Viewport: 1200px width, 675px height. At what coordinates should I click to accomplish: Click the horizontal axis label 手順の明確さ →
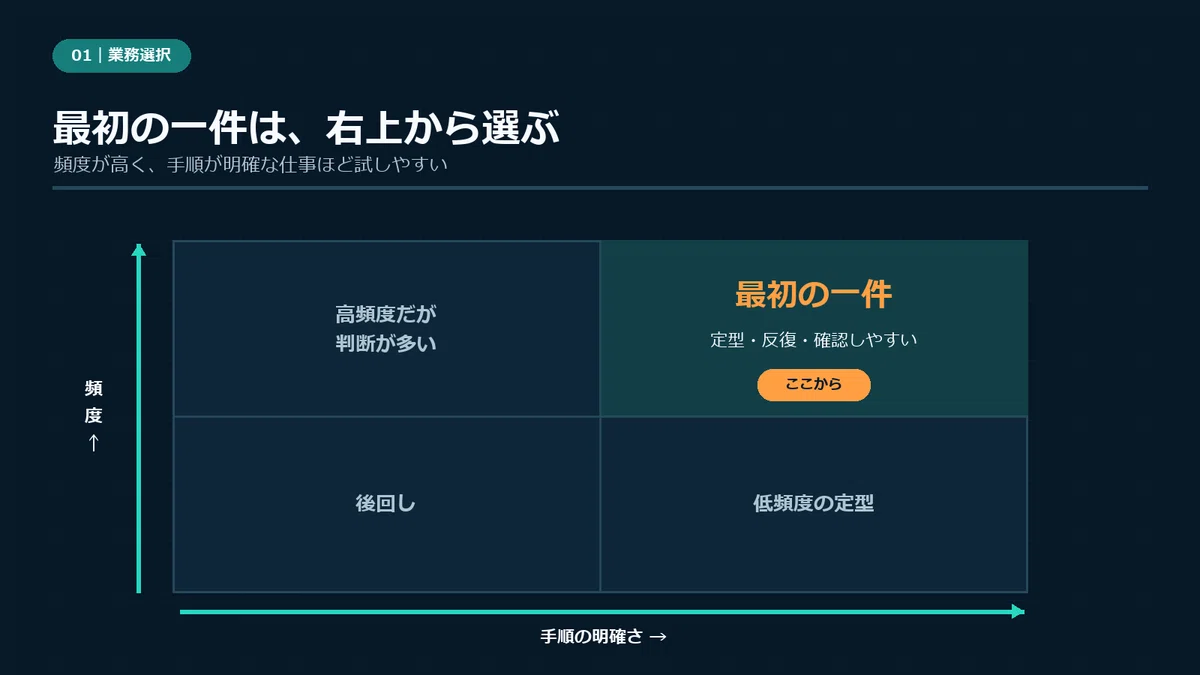pos(604,637)
